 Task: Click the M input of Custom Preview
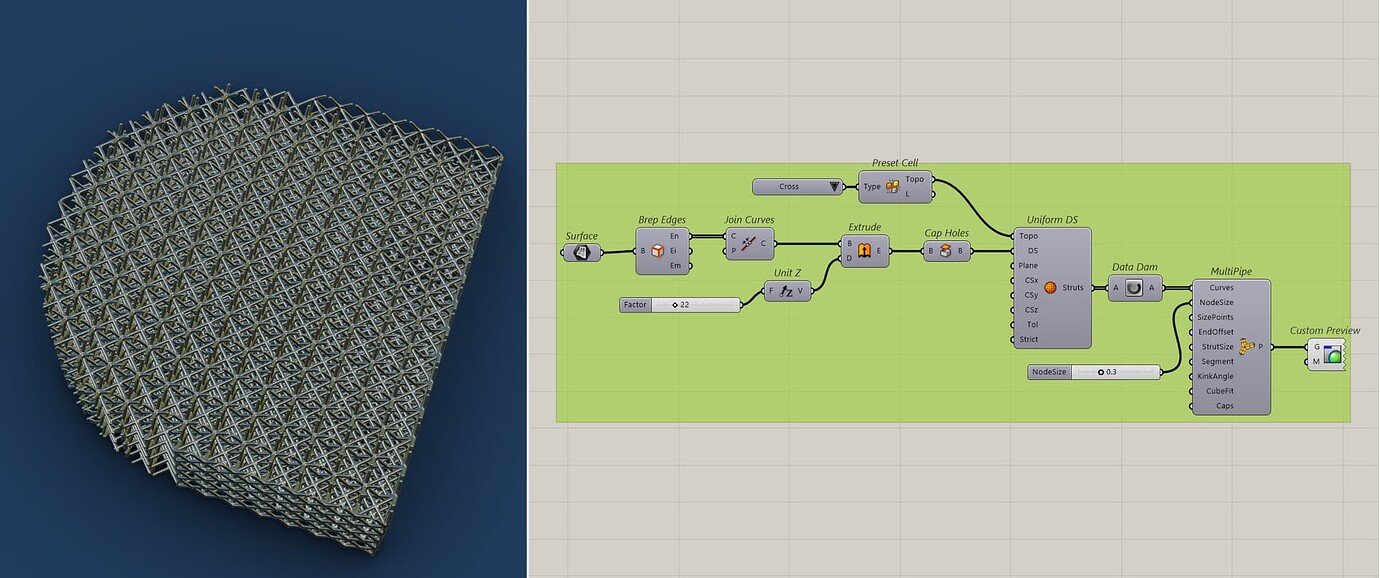[x=1308, y=360]
